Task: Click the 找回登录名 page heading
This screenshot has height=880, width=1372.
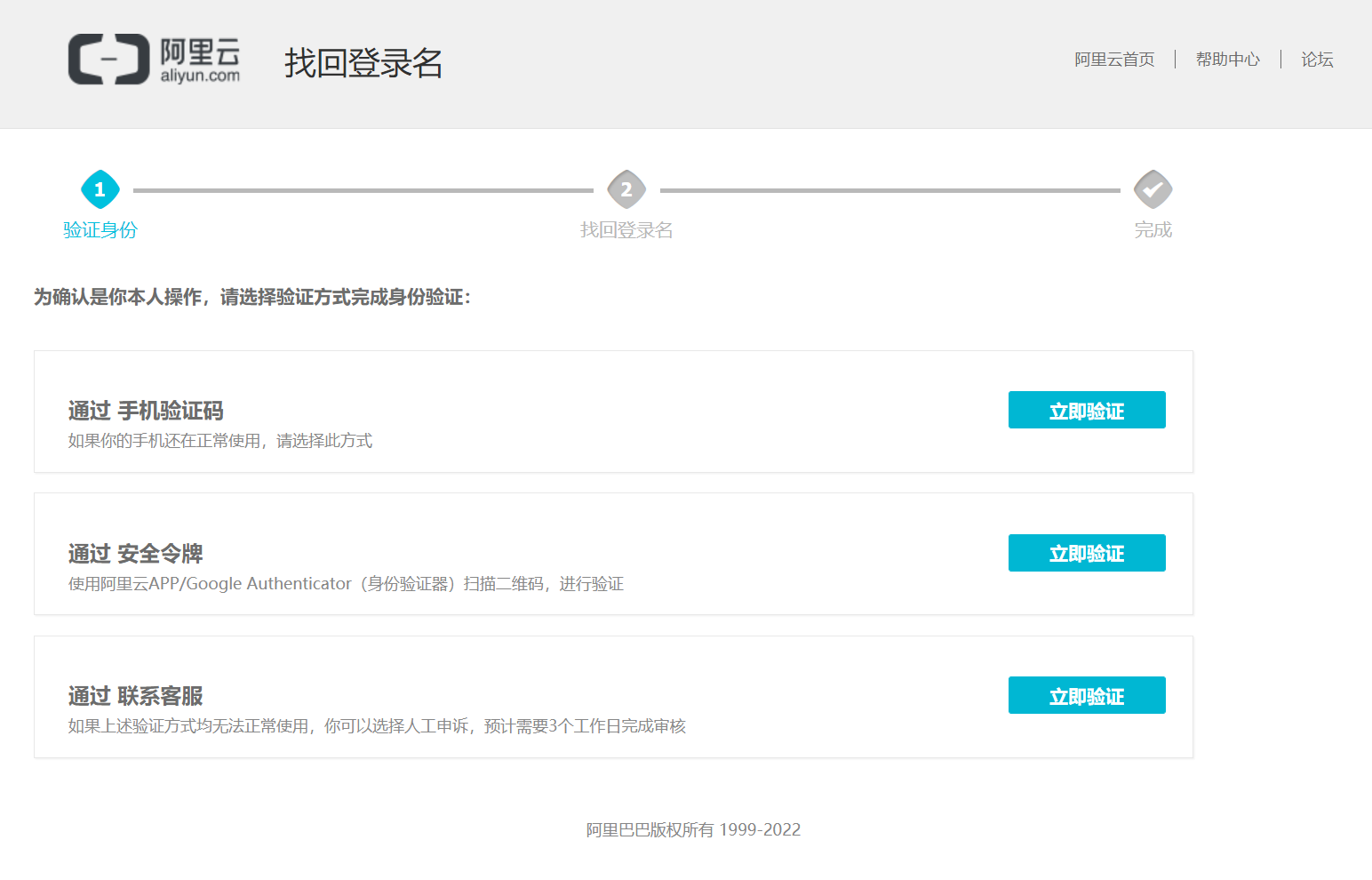Action: (x=363, y=63)
